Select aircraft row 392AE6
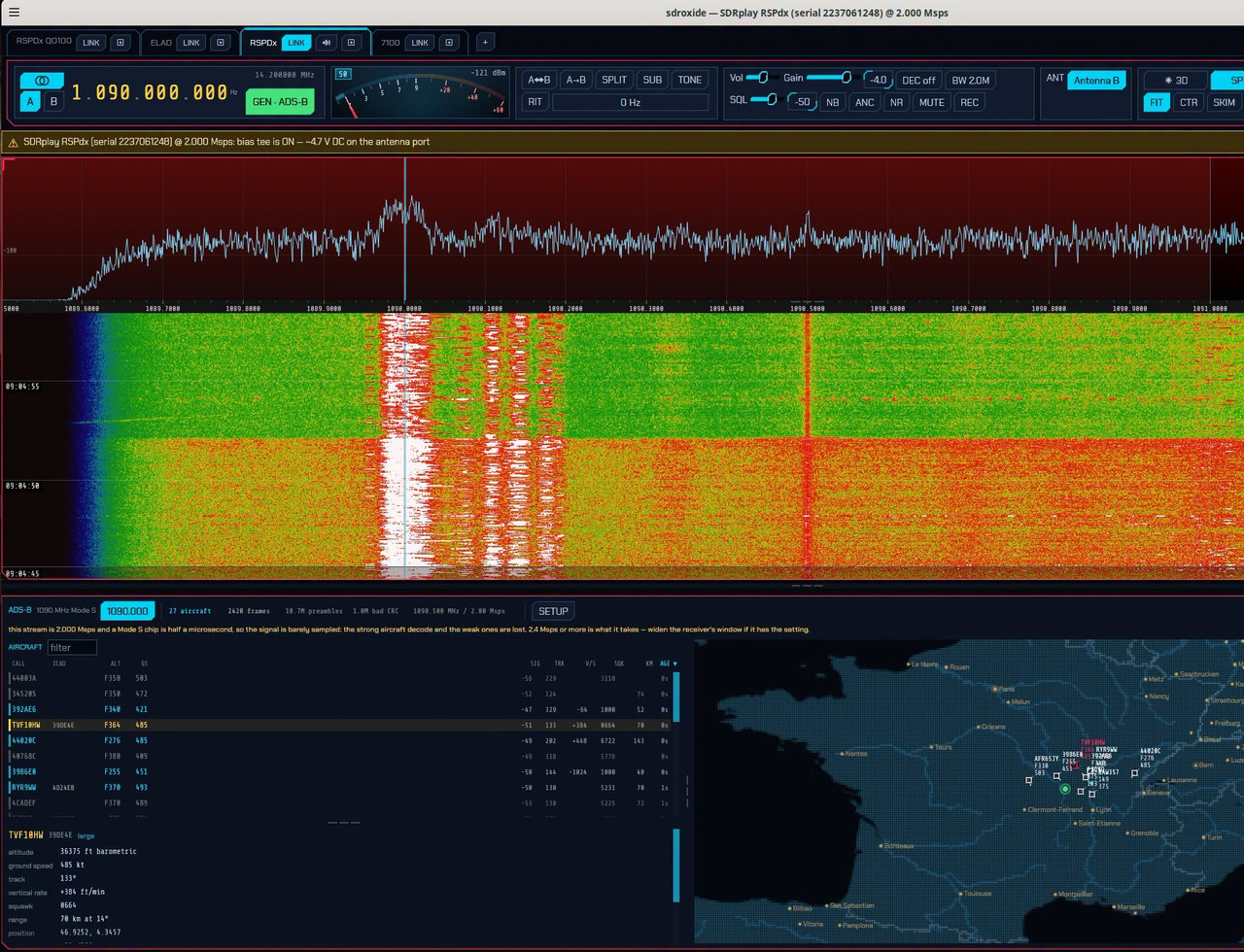 pyautogui.click(x=339, y=709)
